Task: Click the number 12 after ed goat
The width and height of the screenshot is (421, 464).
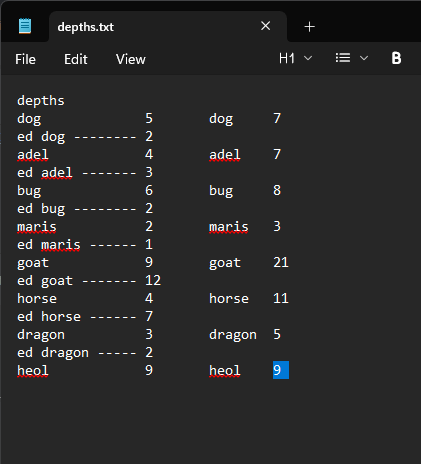Action: click(153, 280)
